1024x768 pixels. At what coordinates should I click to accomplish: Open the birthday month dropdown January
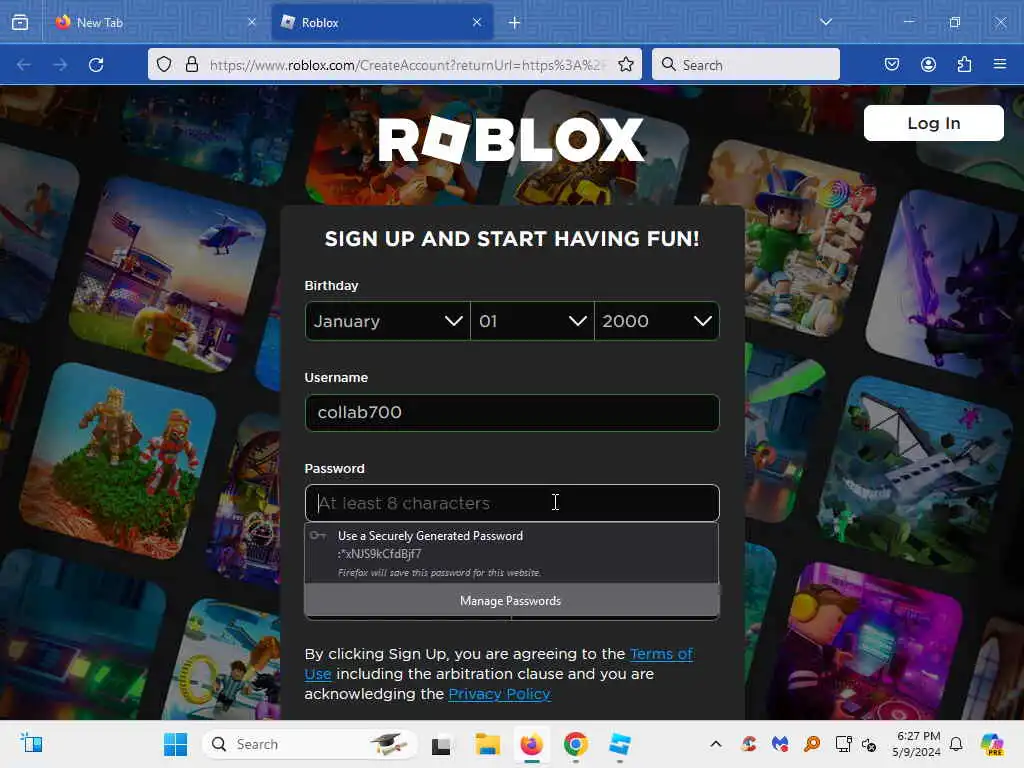pyautogui.click(x=388, y=321)
